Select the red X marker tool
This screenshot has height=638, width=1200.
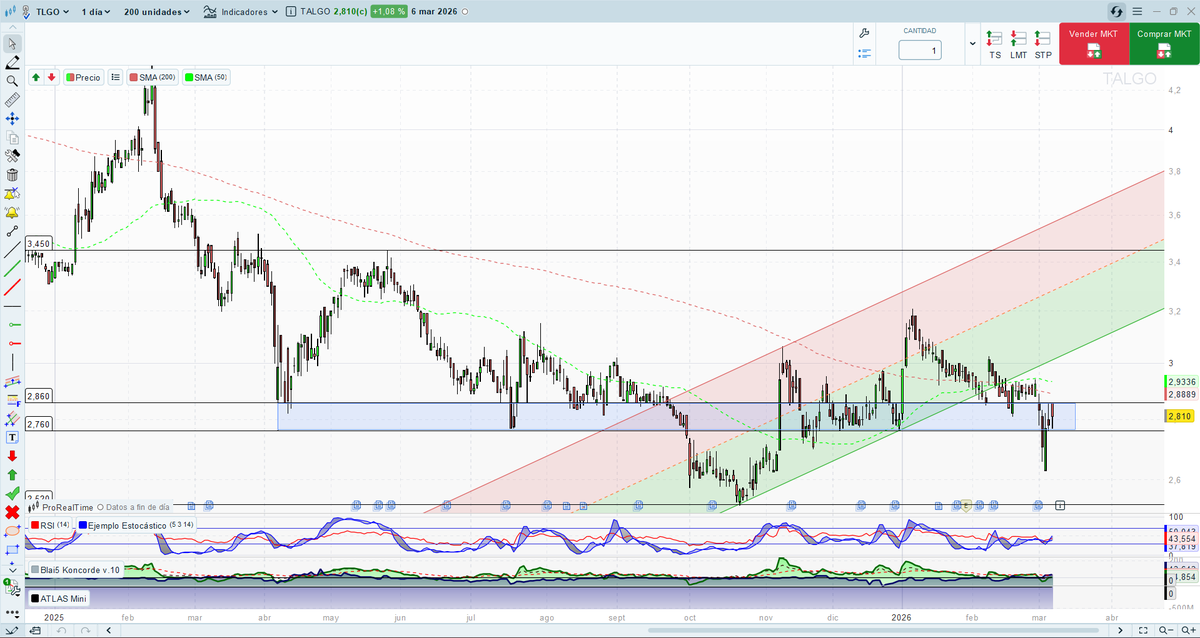(12, 512)
